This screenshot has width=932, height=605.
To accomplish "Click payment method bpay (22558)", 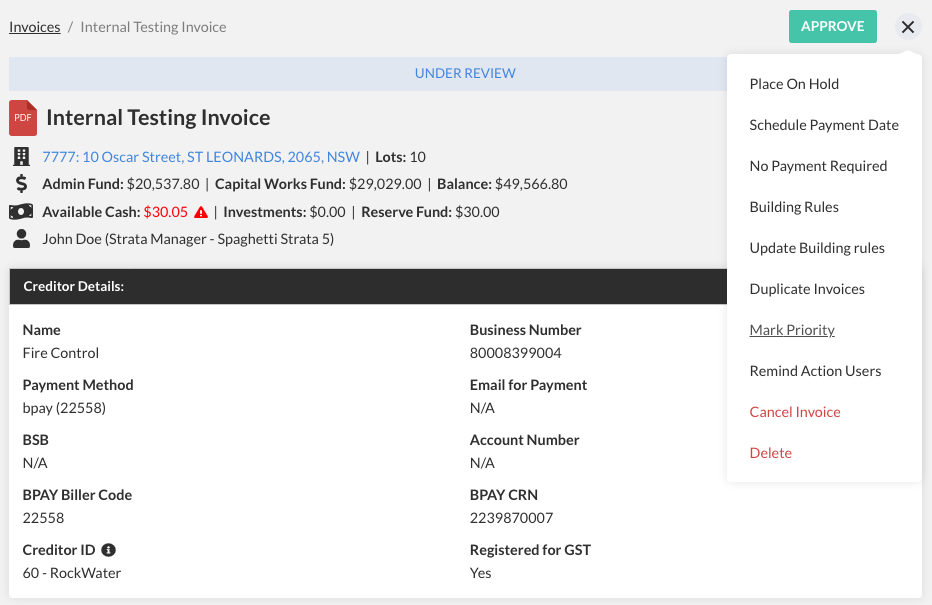I will (64, 408).
